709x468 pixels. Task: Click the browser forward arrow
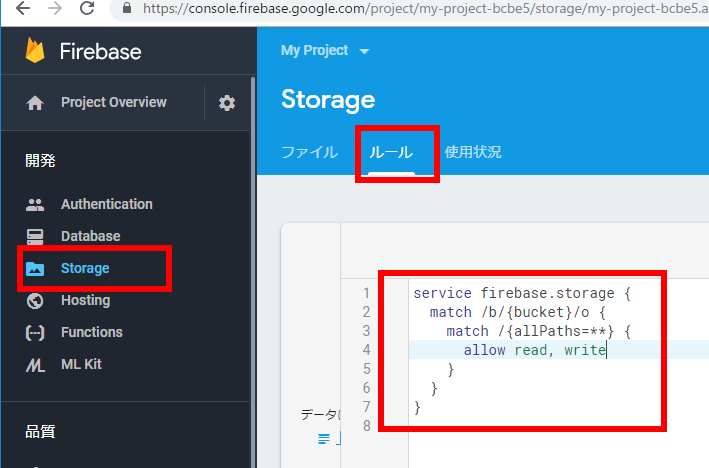tap(55, 8)
